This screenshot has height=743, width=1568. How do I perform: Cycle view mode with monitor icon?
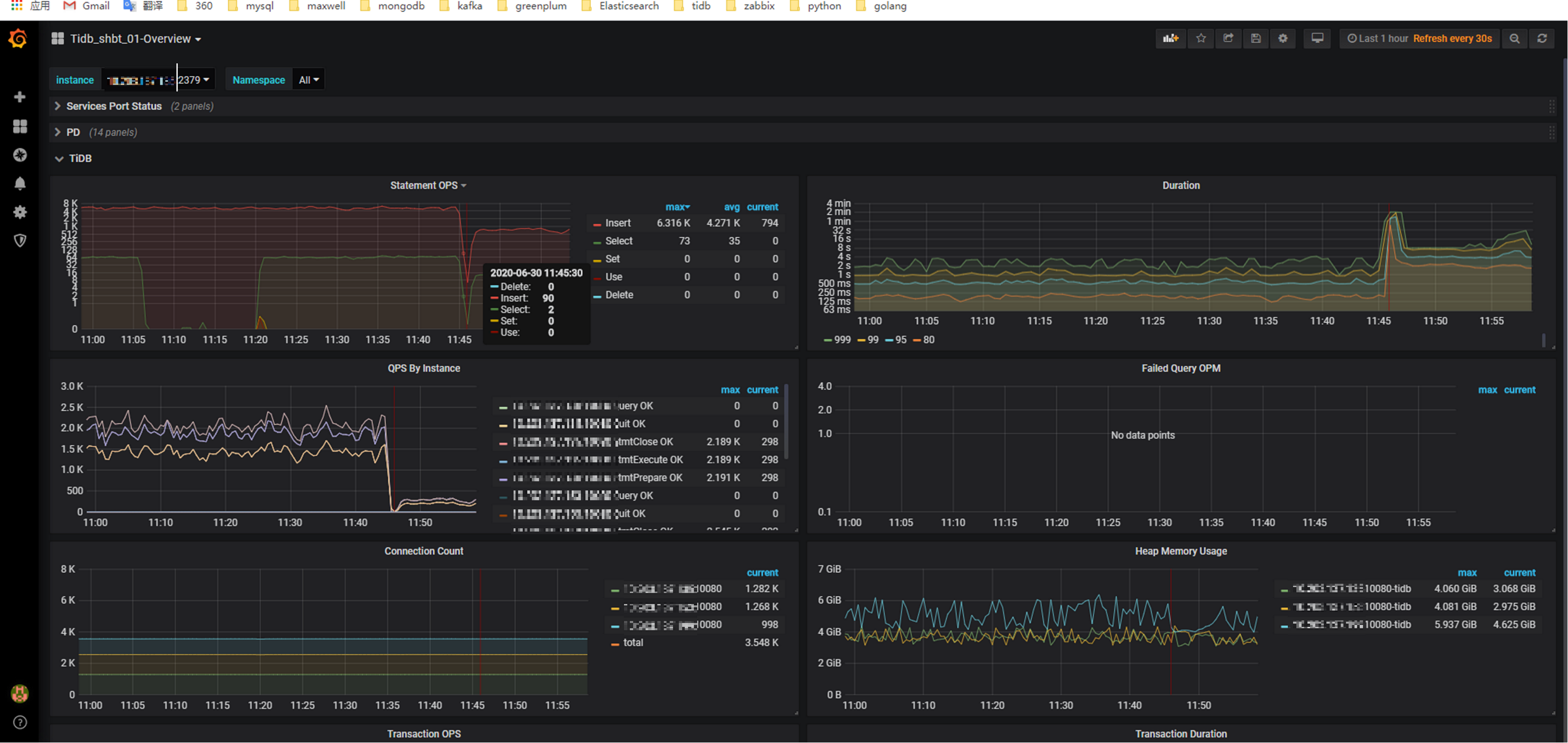1317,38
